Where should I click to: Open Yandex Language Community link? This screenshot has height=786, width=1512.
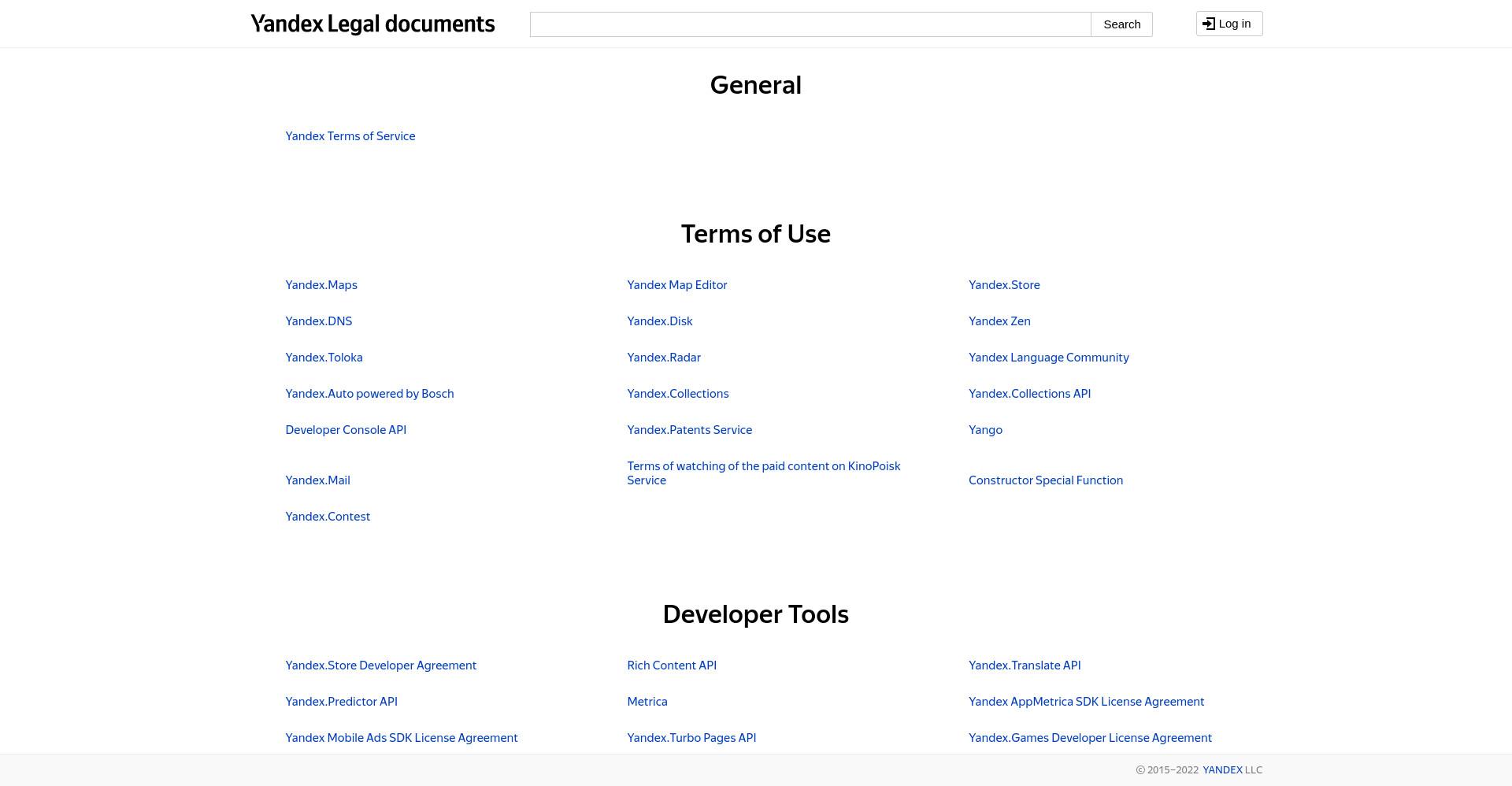pyautogui.click(x=1048, y=358)
